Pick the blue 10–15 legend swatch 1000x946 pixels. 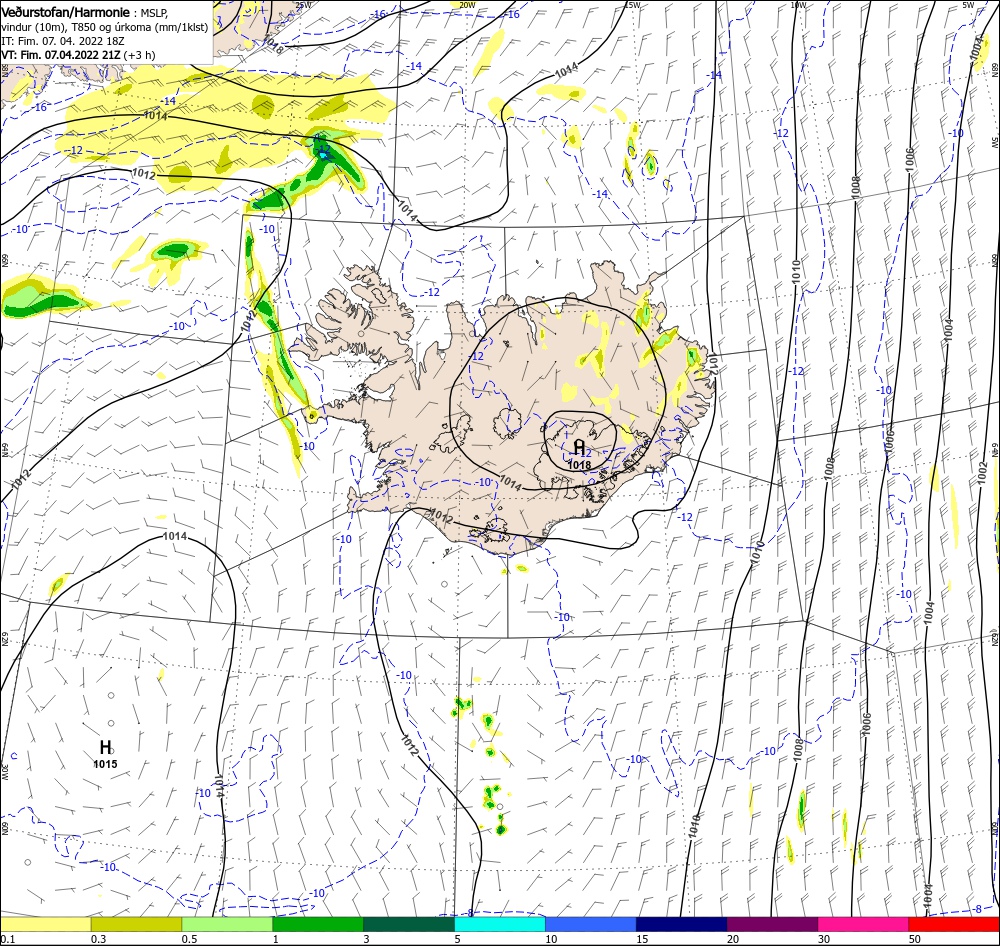591,924
